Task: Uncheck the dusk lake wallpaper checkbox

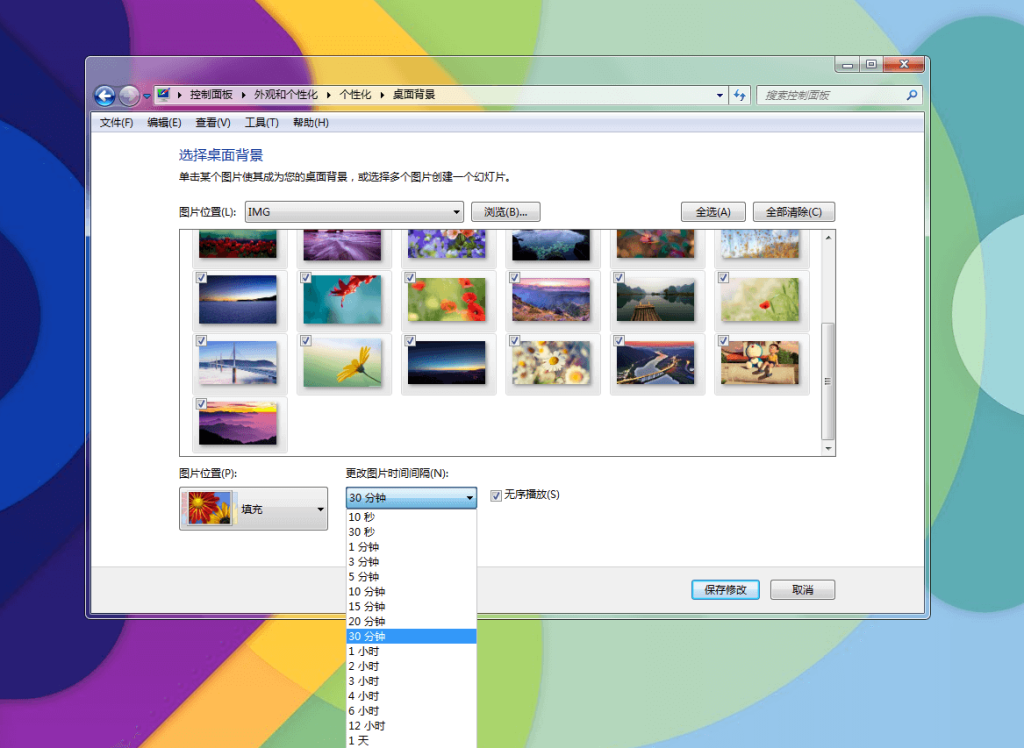Action: 202,278
